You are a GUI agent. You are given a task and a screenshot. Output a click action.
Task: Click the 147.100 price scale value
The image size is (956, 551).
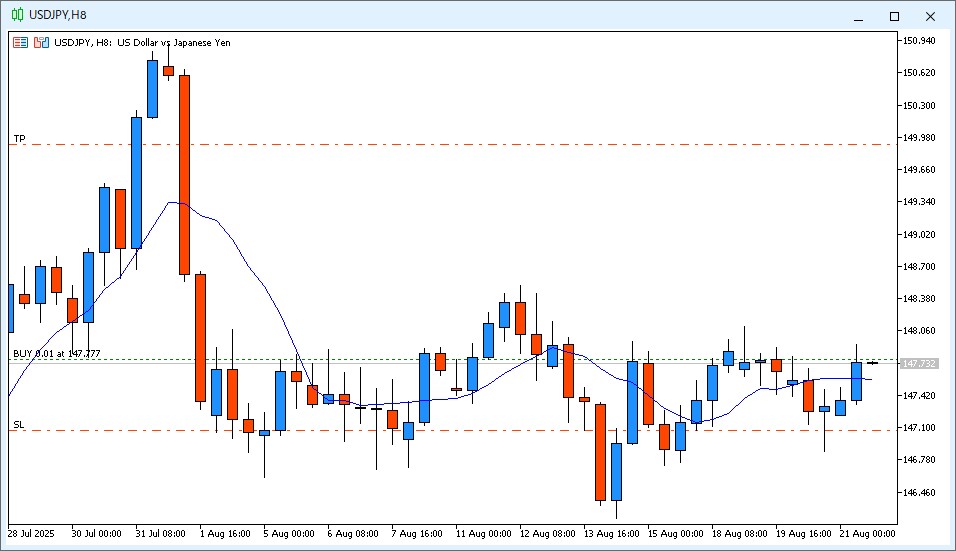coord(919,428)
